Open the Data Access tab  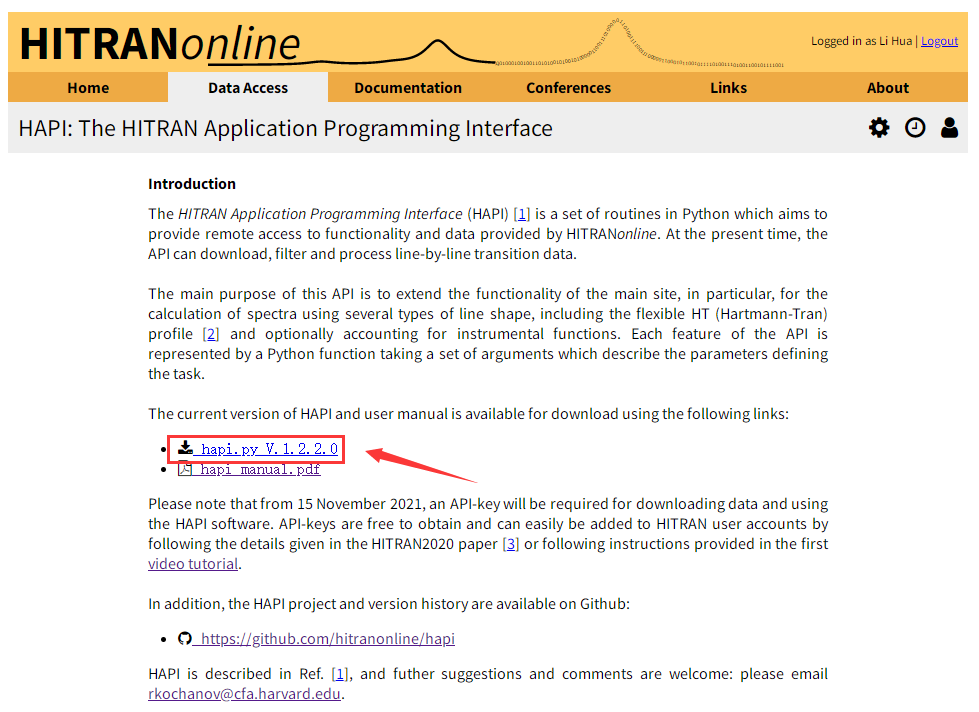click(247, 87)
